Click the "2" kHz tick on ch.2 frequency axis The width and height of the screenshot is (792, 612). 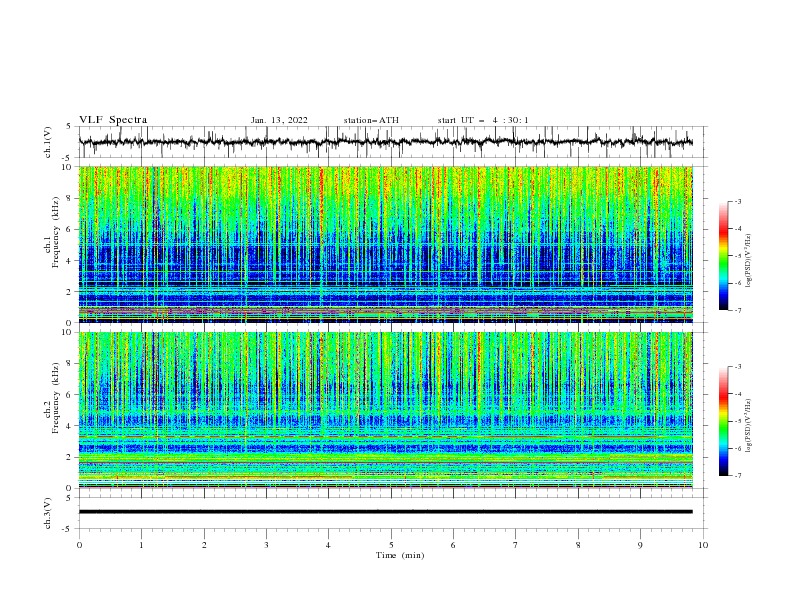[x=70, y=457]
